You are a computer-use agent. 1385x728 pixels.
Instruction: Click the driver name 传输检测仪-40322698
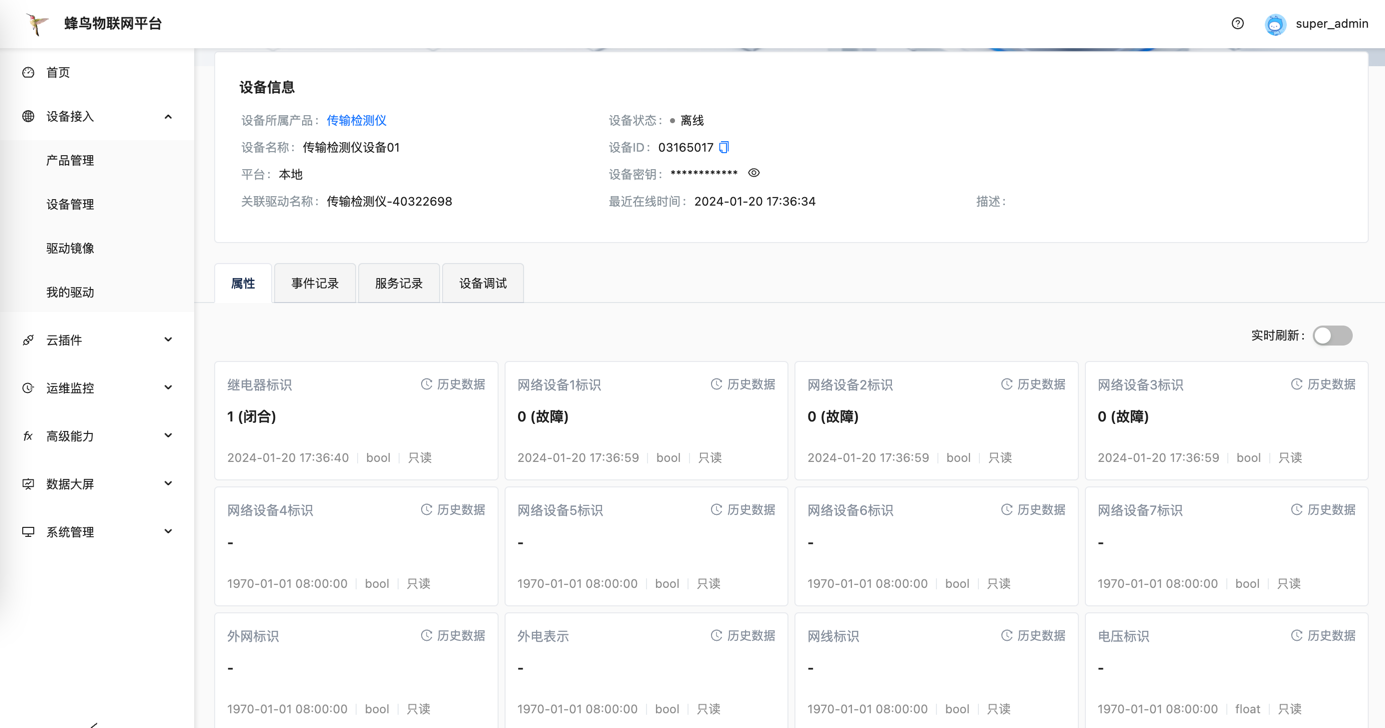tap(389, 201)
